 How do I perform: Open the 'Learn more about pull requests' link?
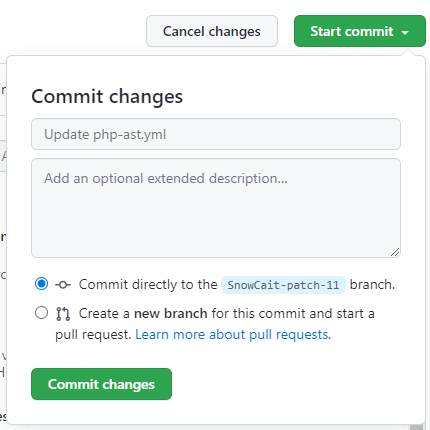[x=233, y=335]
